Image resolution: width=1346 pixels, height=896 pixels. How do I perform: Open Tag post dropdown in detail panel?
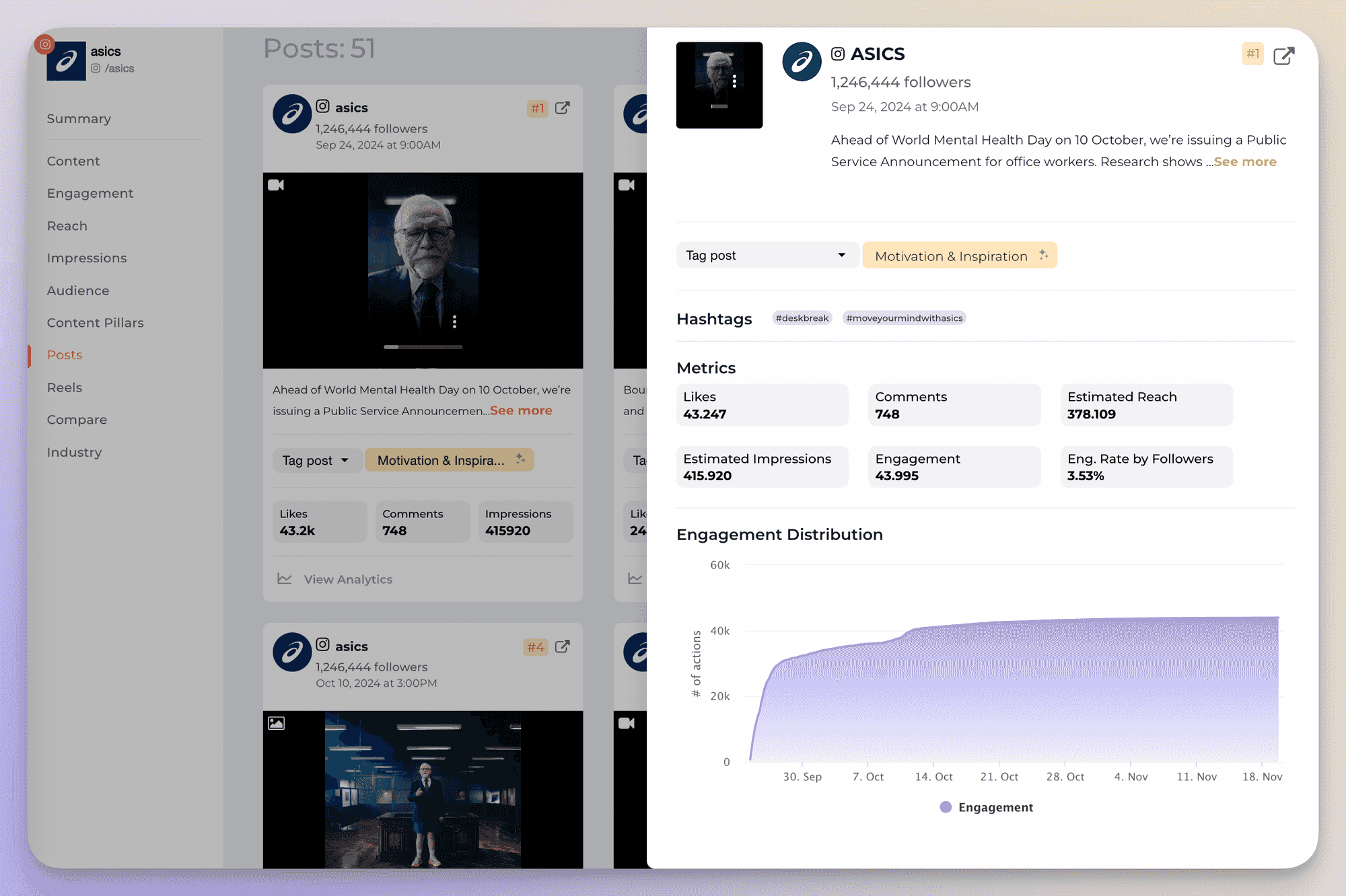click(767, 255)
